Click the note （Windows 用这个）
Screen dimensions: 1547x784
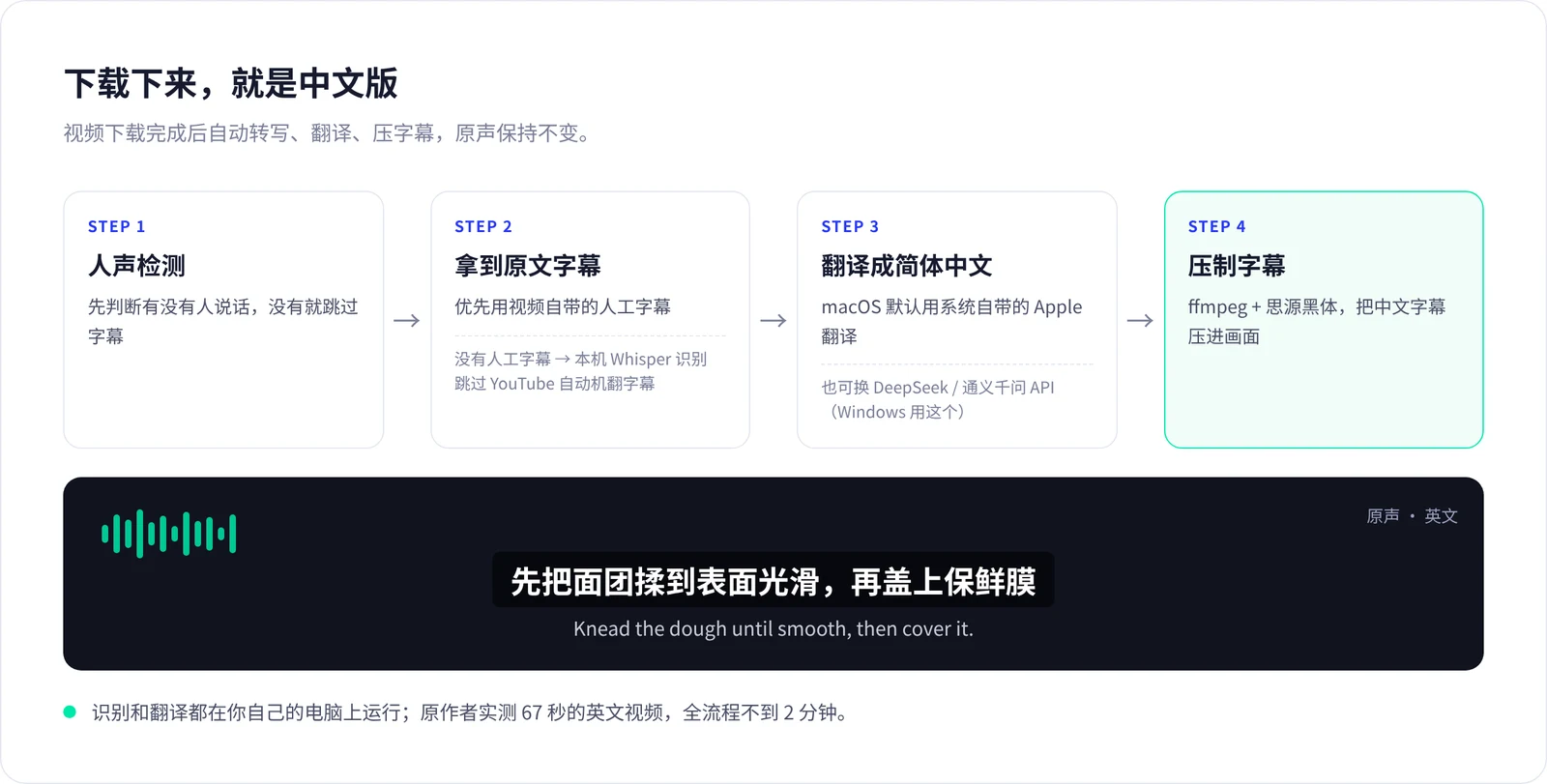click(x=893, y=412)
